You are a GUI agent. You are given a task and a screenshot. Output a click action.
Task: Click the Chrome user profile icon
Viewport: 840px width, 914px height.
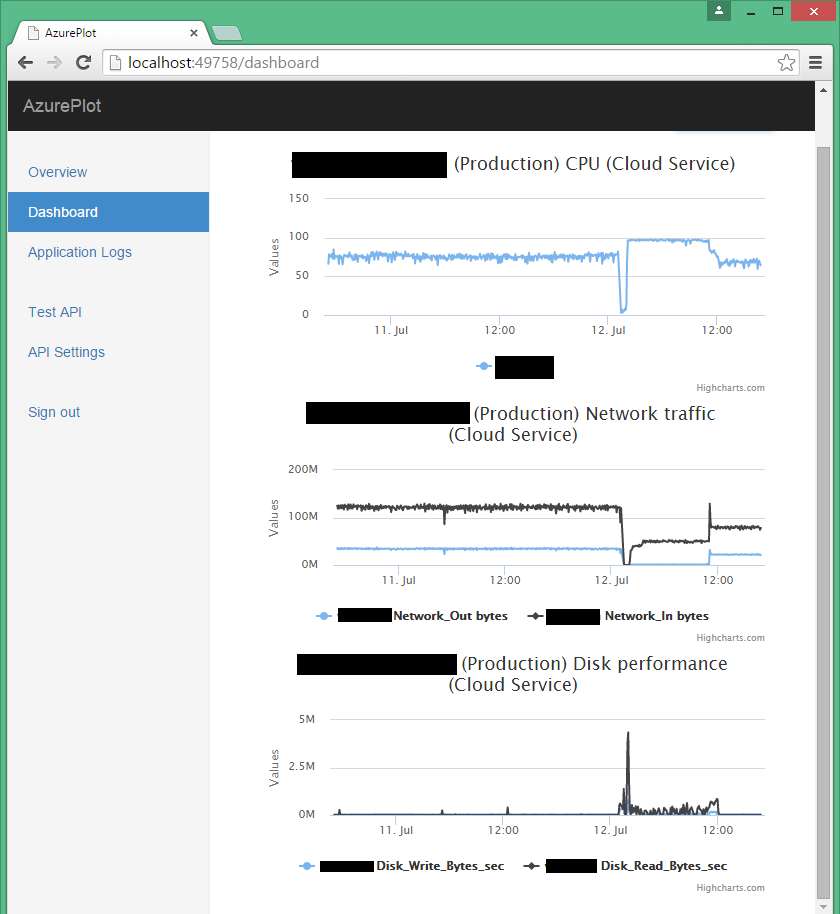(x=719, y=10)
